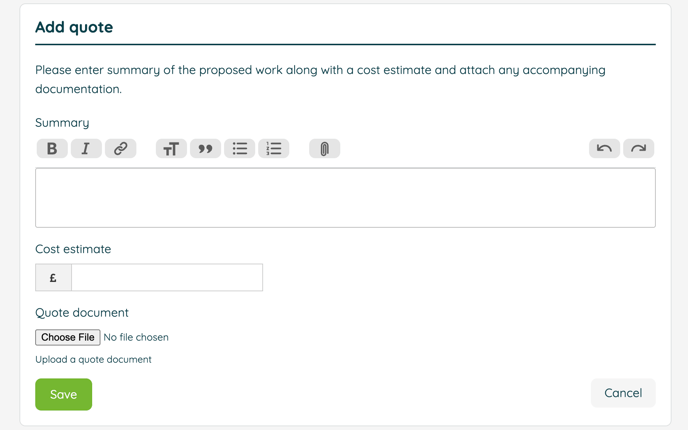Screen dimensions: 688x430
Task: Start a bulleted list in the summary
Action: click(x=240, y=149)
